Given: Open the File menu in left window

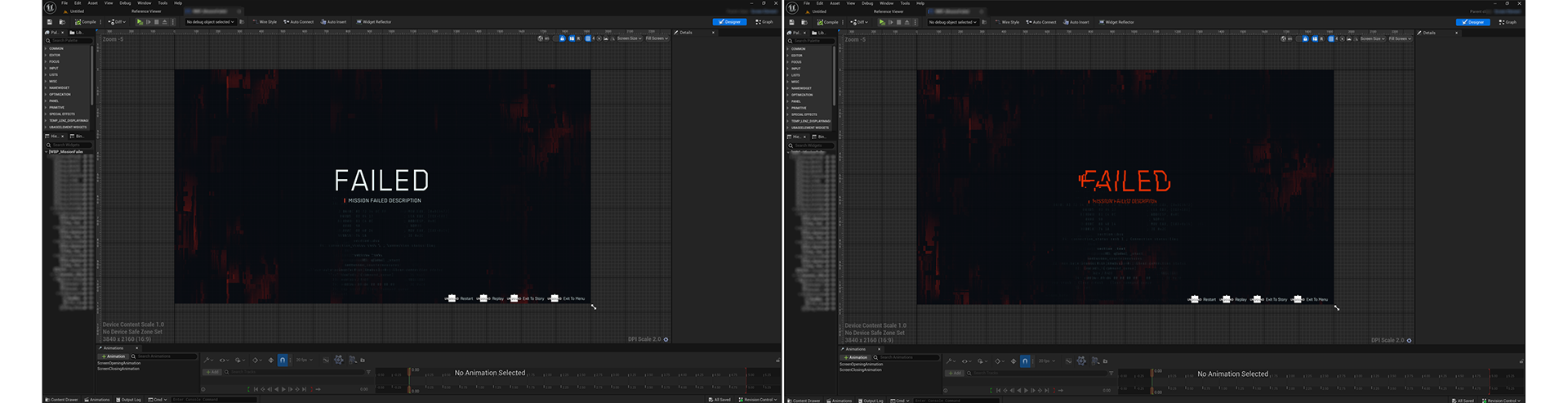Looking at the screenshot, I should [65, 3].
